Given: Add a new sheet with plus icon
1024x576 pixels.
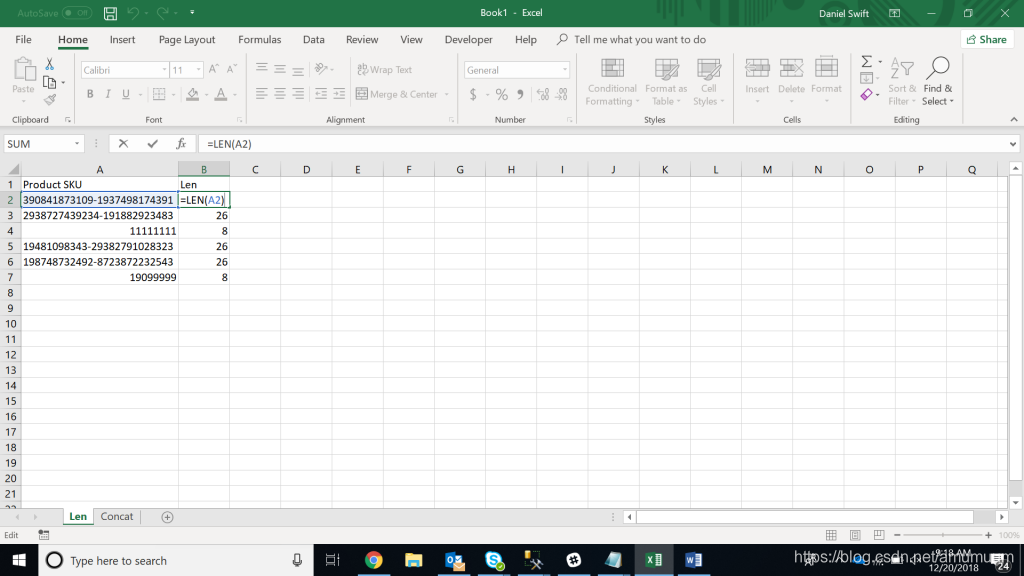Looking at the screenshot, I should coord(167,517).
